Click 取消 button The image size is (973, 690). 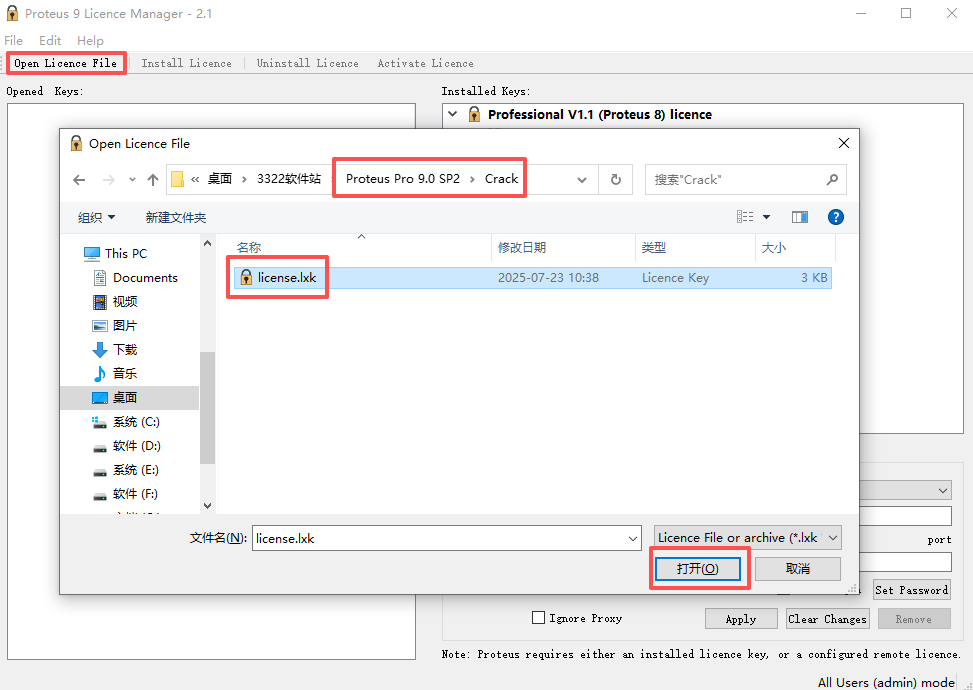(x=798, y=568)
